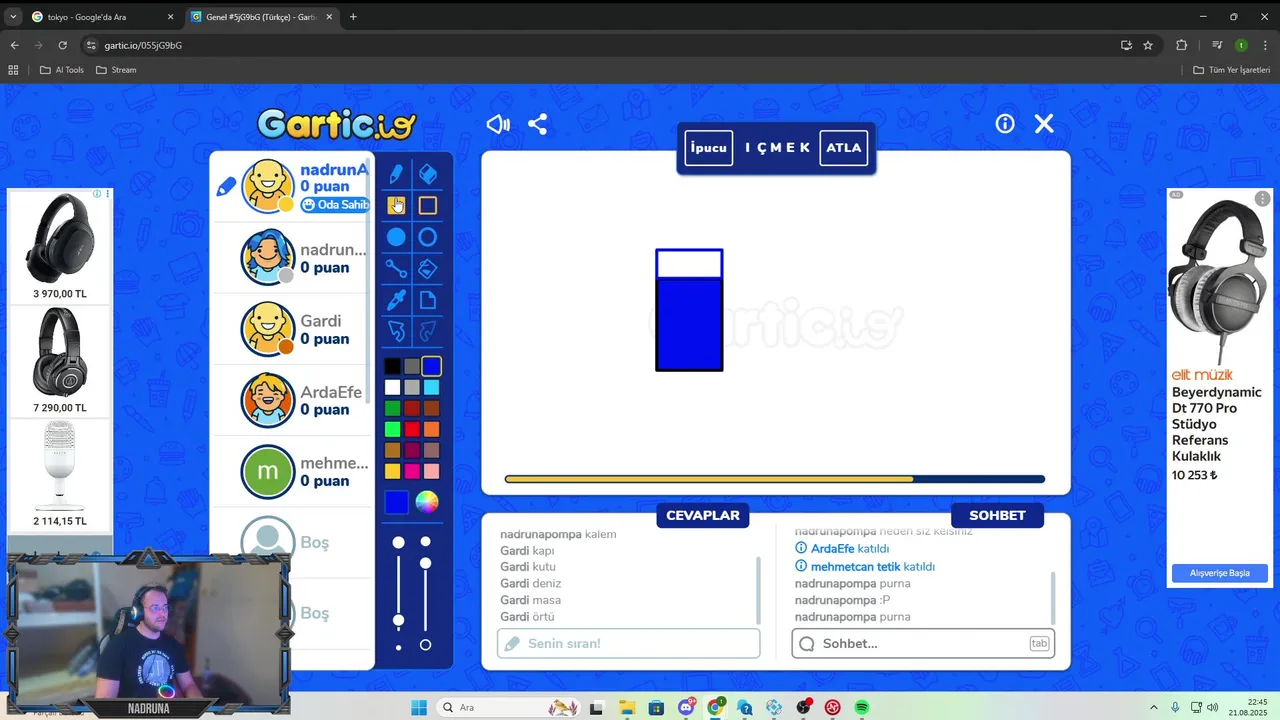
Task: Open the Windows taskbar search box
Action: pyautogui.click(x=508, y=707)
